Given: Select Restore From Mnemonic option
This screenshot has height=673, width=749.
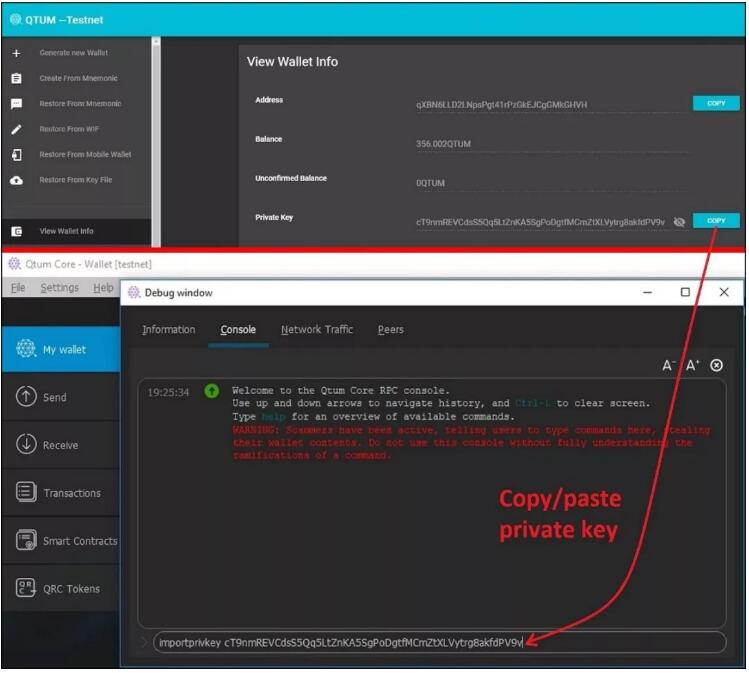Looking at the screenshot, I should (80, 104).
